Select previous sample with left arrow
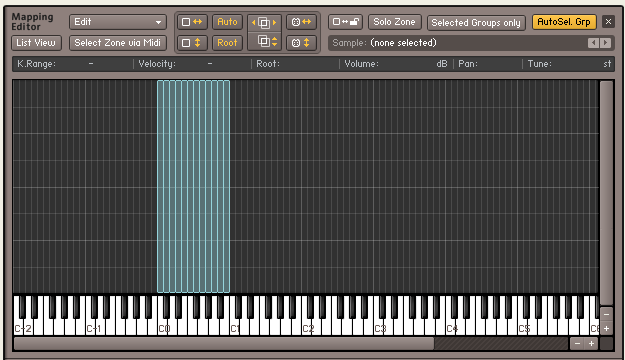The image size is (625, 360). [594, 43]
